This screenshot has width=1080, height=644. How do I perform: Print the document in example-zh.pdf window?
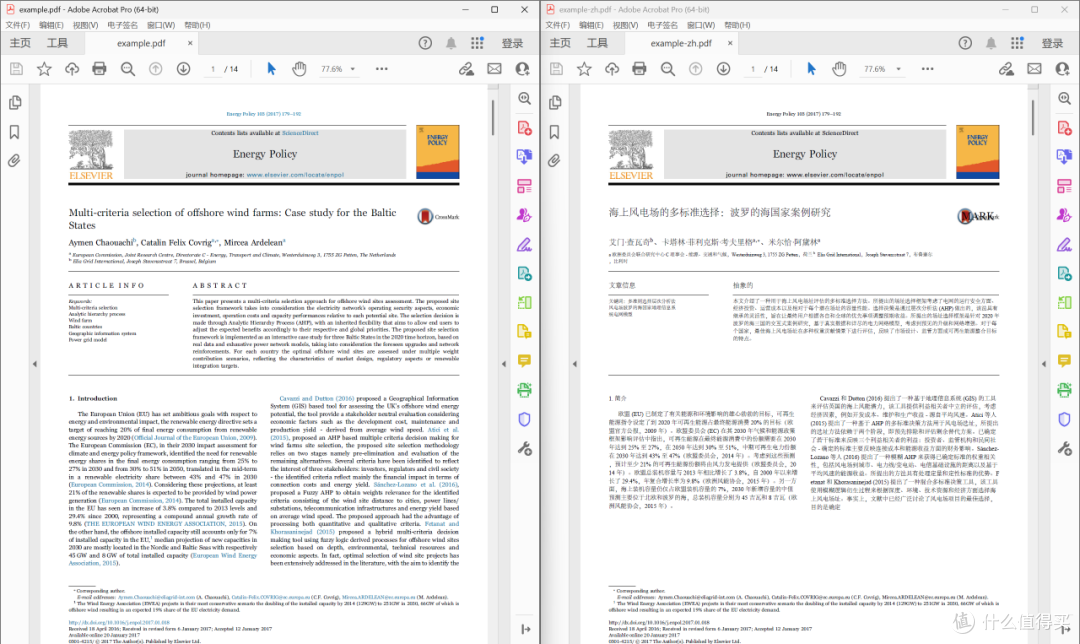pos(639,69)
